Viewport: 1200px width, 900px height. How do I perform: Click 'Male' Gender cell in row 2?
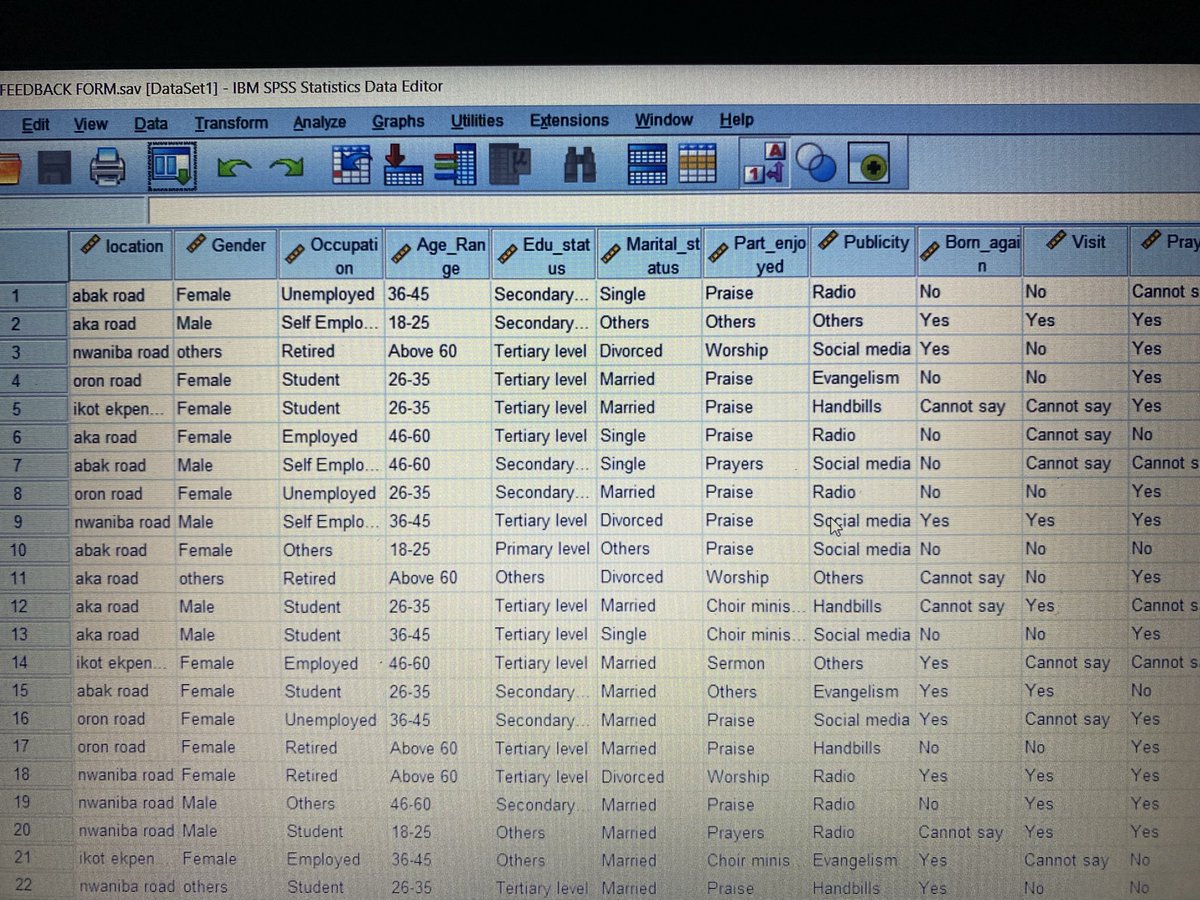click(x=225, y=323)
